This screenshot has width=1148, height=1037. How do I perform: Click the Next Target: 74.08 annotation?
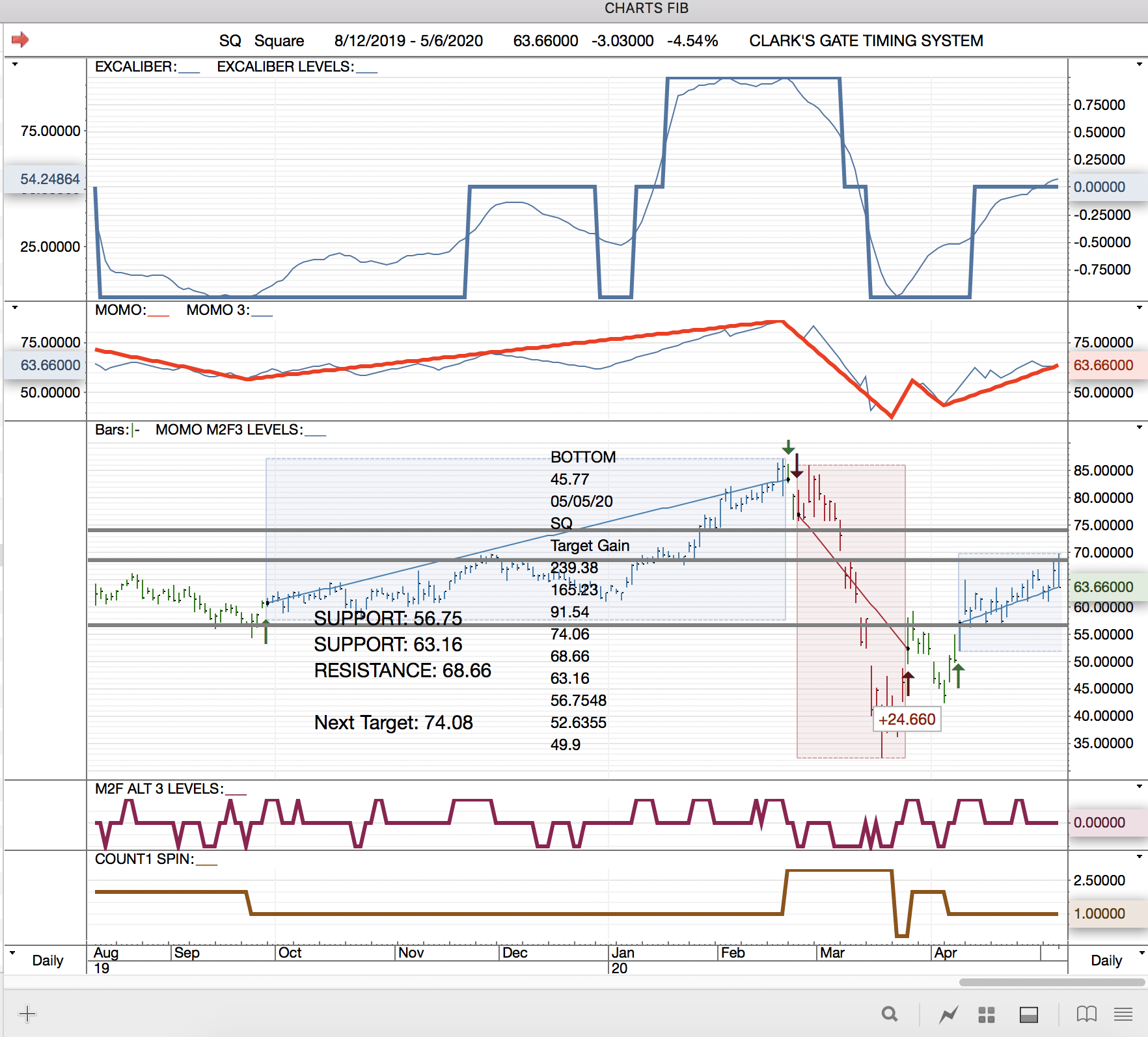coord(393,722)
